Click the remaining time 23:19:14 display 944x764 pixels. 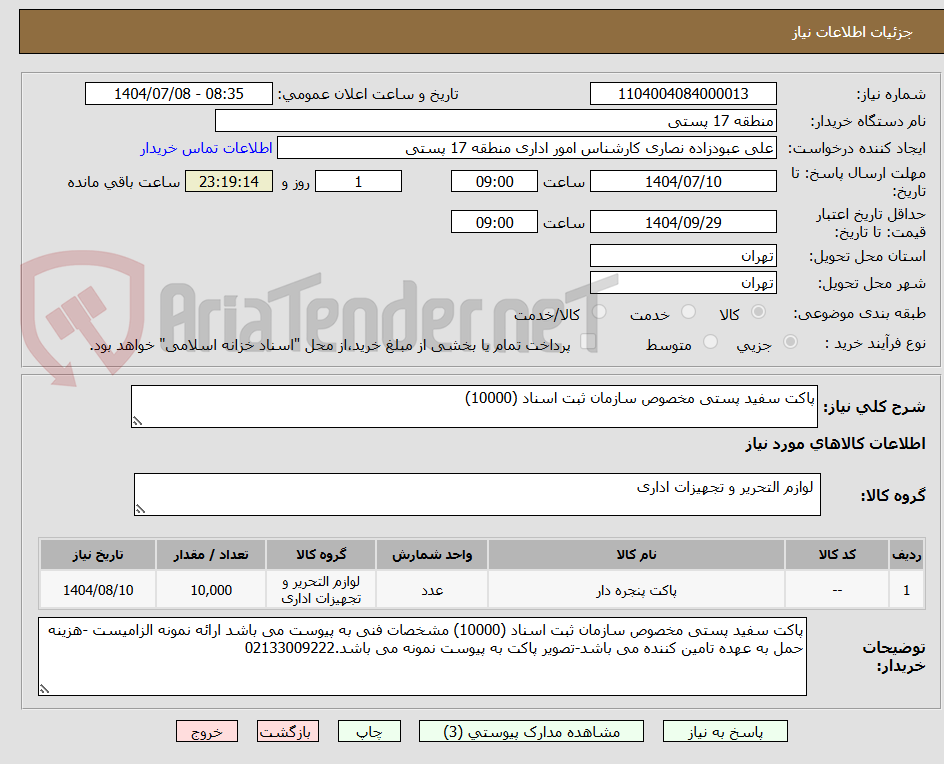pyautogui.click(x=228, y=181)
